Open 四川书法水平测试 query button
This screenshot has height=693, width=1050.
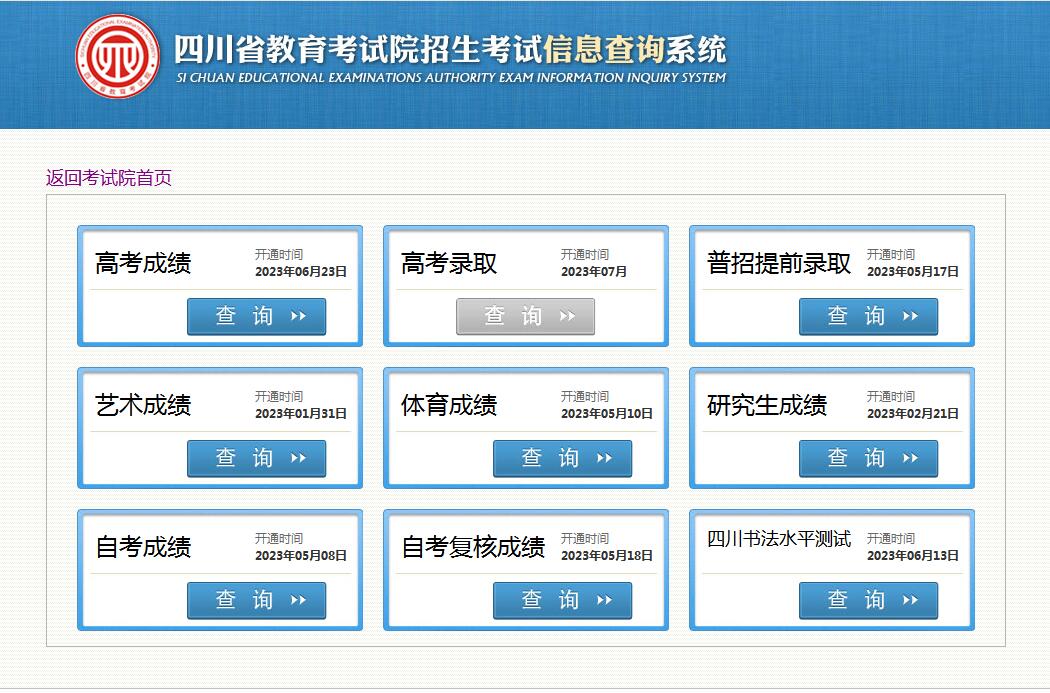pyautogui.click(x=868, y=600)
